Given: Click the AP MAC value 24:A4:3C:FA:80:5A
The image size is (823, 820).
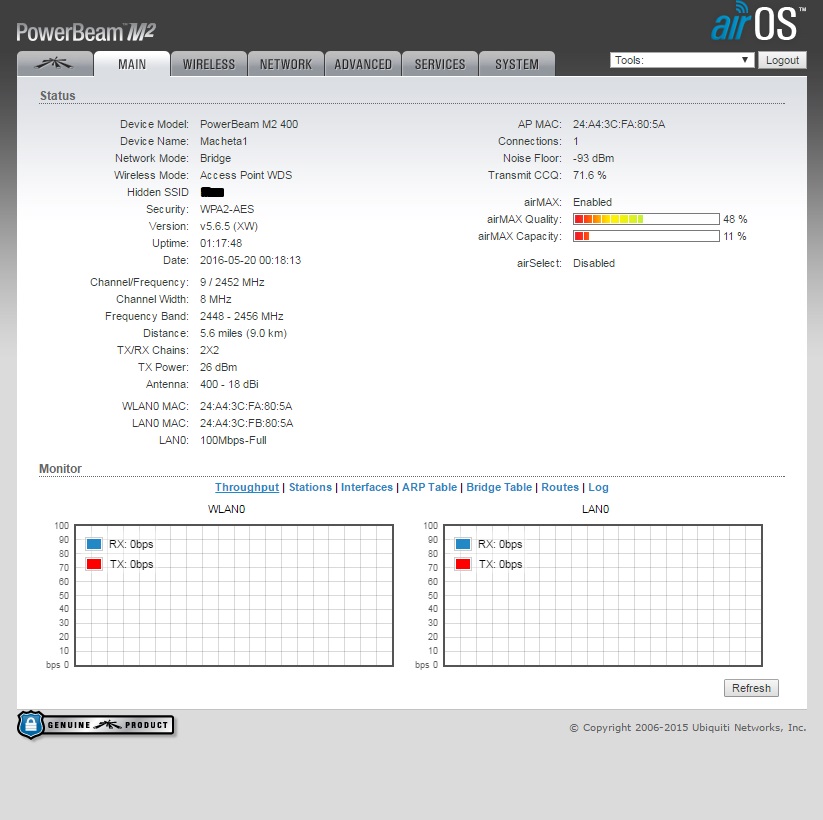Looking at the screenshot, I should (619, 124).
